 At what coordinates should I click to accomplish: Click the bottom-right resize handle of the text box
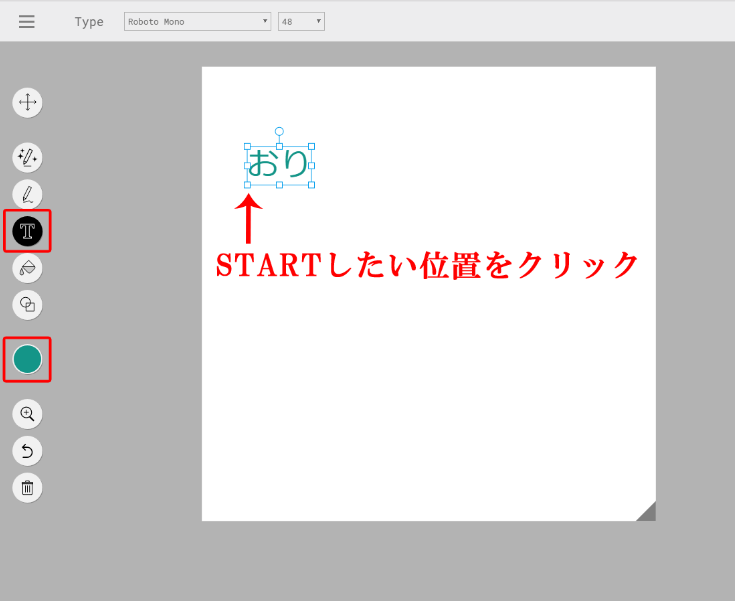tap(311, 185)
